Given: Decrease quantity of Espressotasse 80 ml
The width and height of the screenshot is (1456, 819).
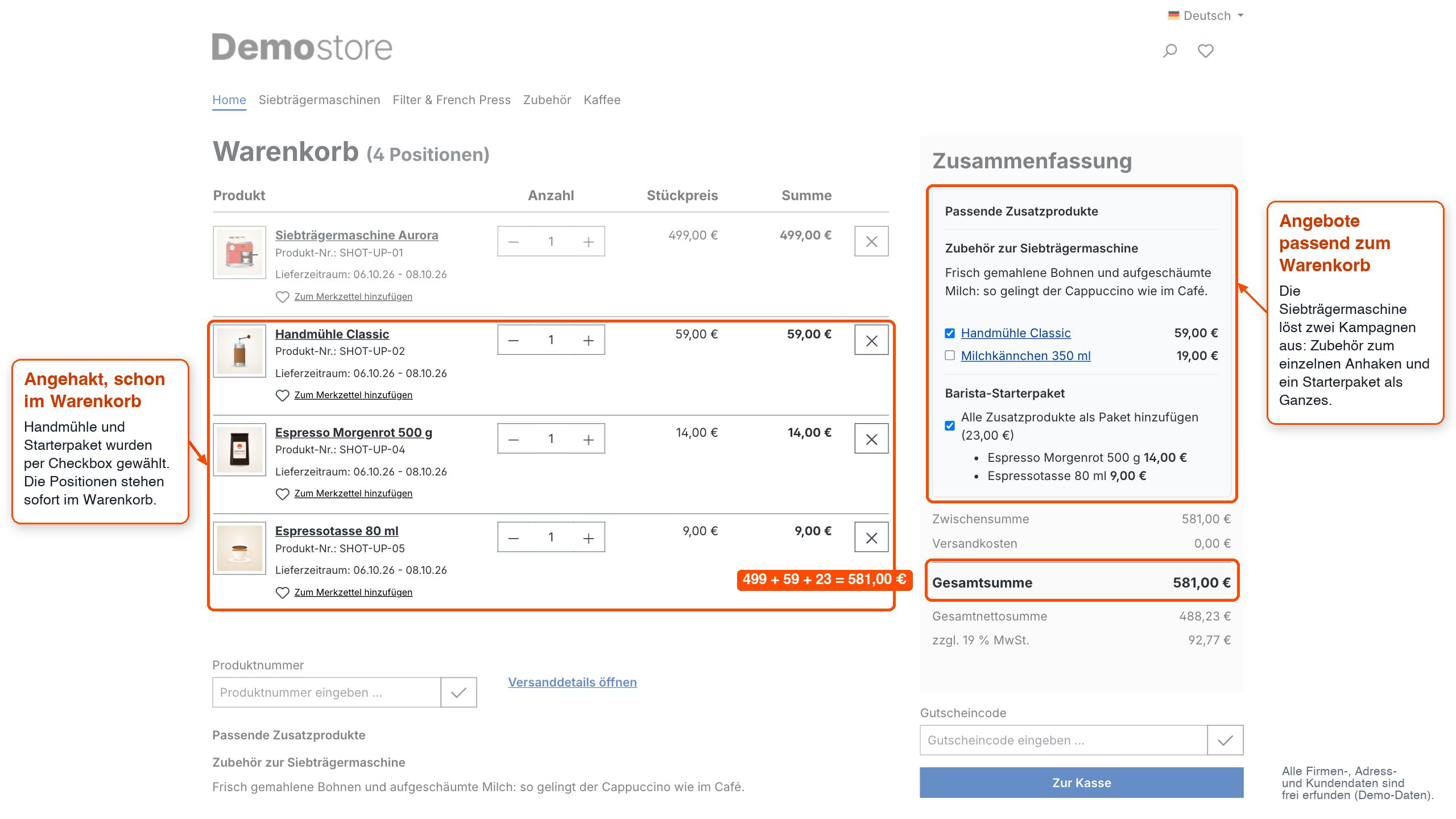Looking at the screenshot, I should (513, 537).
